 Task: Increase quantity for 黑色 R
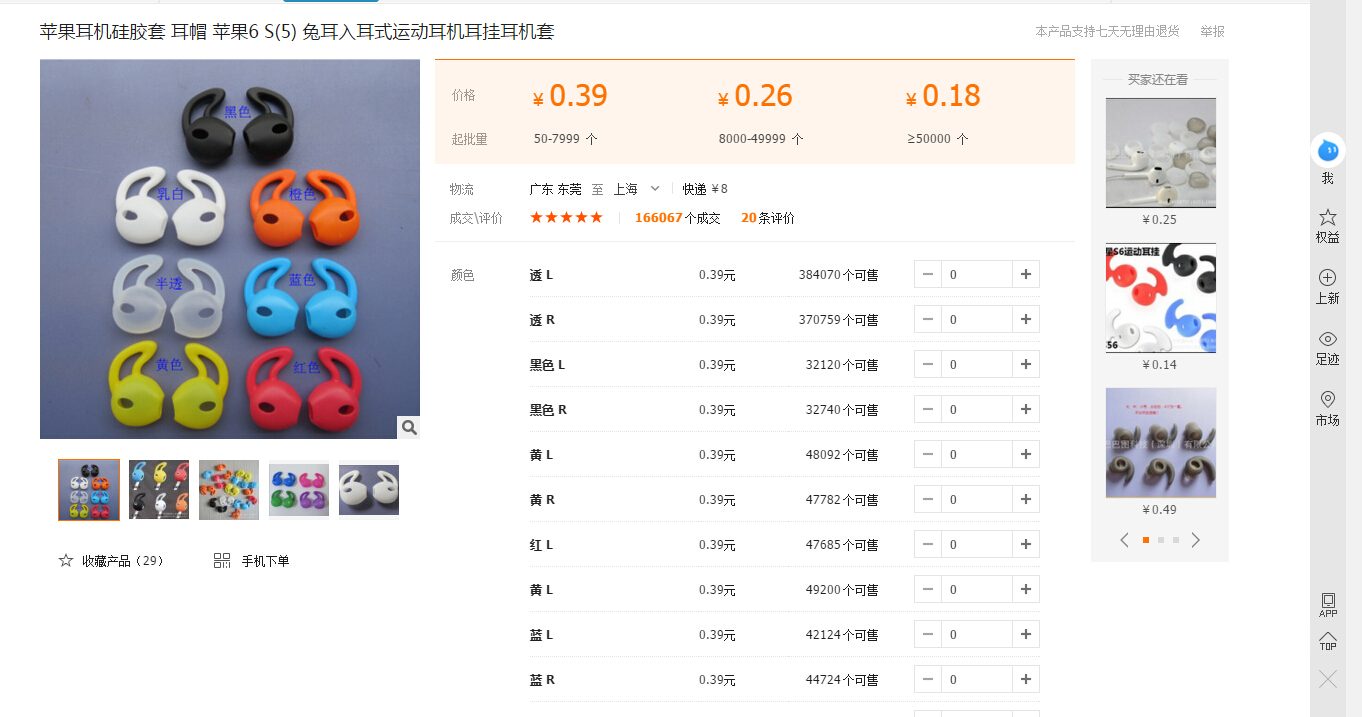pyautogui.click(x=1026, y=409)
